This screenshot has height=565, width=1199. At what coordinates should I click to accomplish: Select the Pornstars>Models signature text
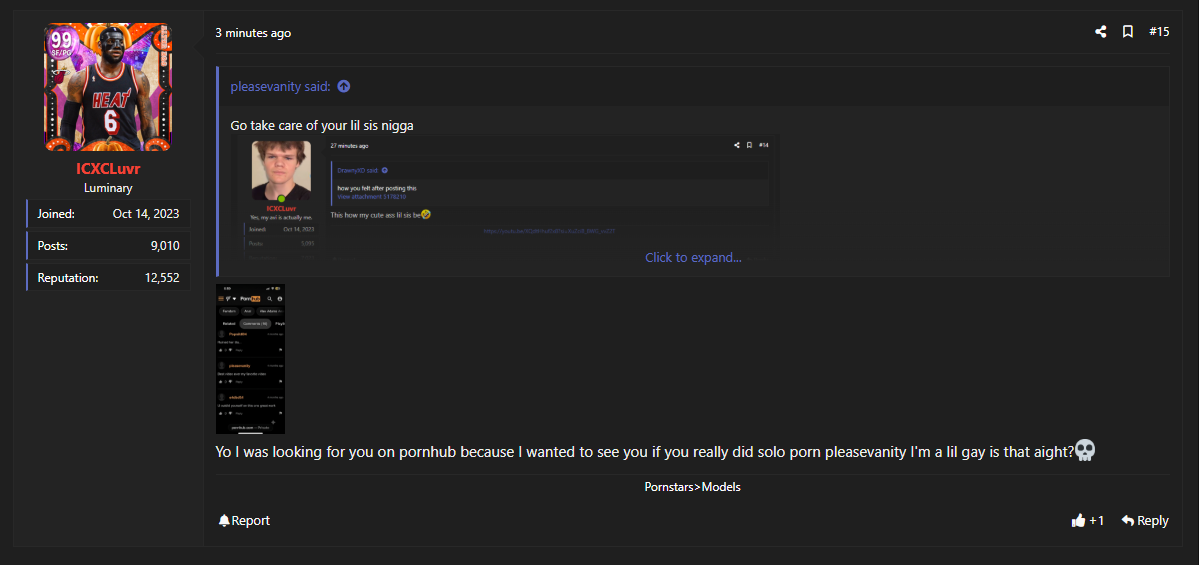coord(692,487)
